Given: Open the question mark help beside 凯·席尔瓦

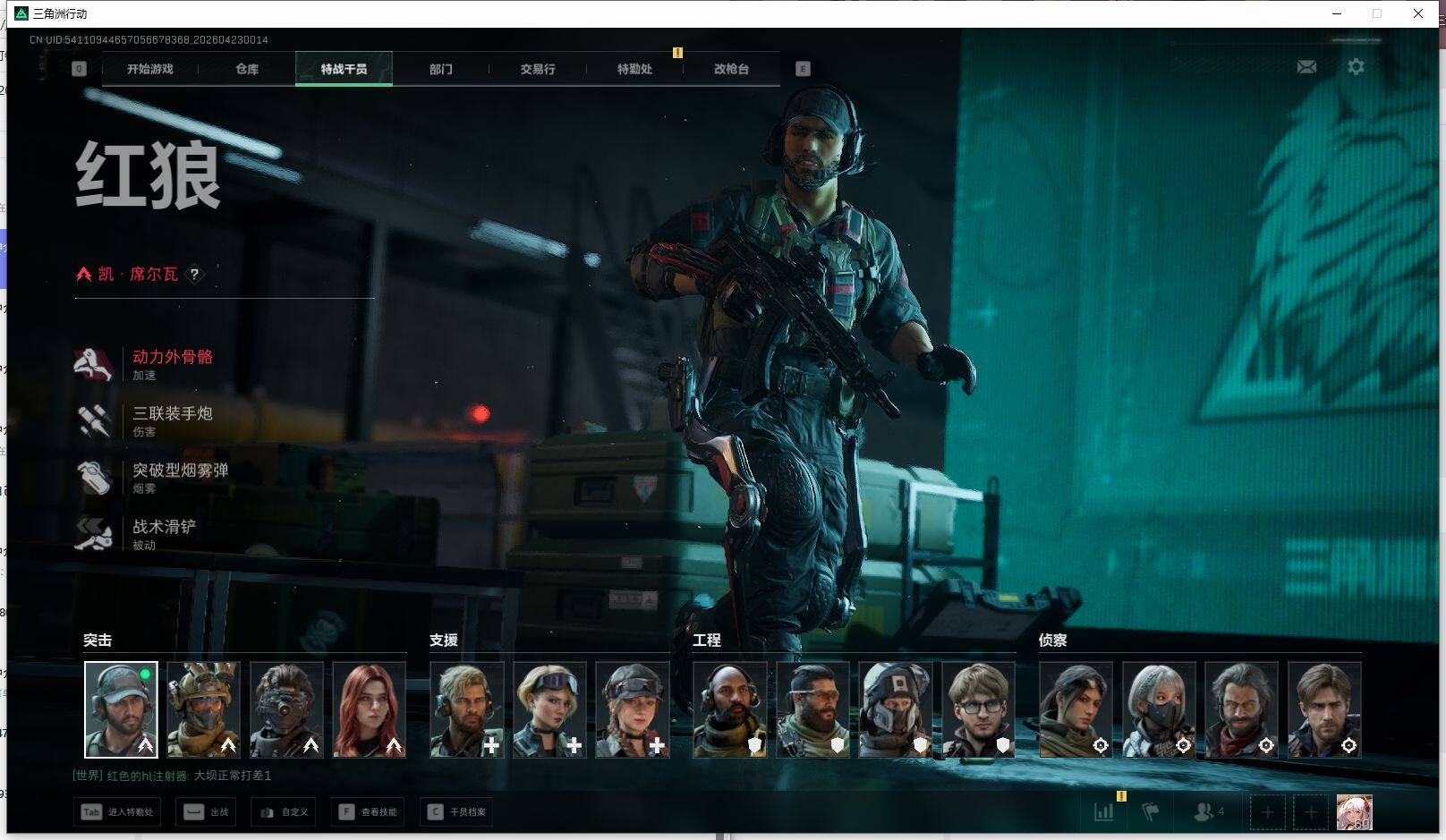Looking at the screenshot, I should (x=194, y=275).
